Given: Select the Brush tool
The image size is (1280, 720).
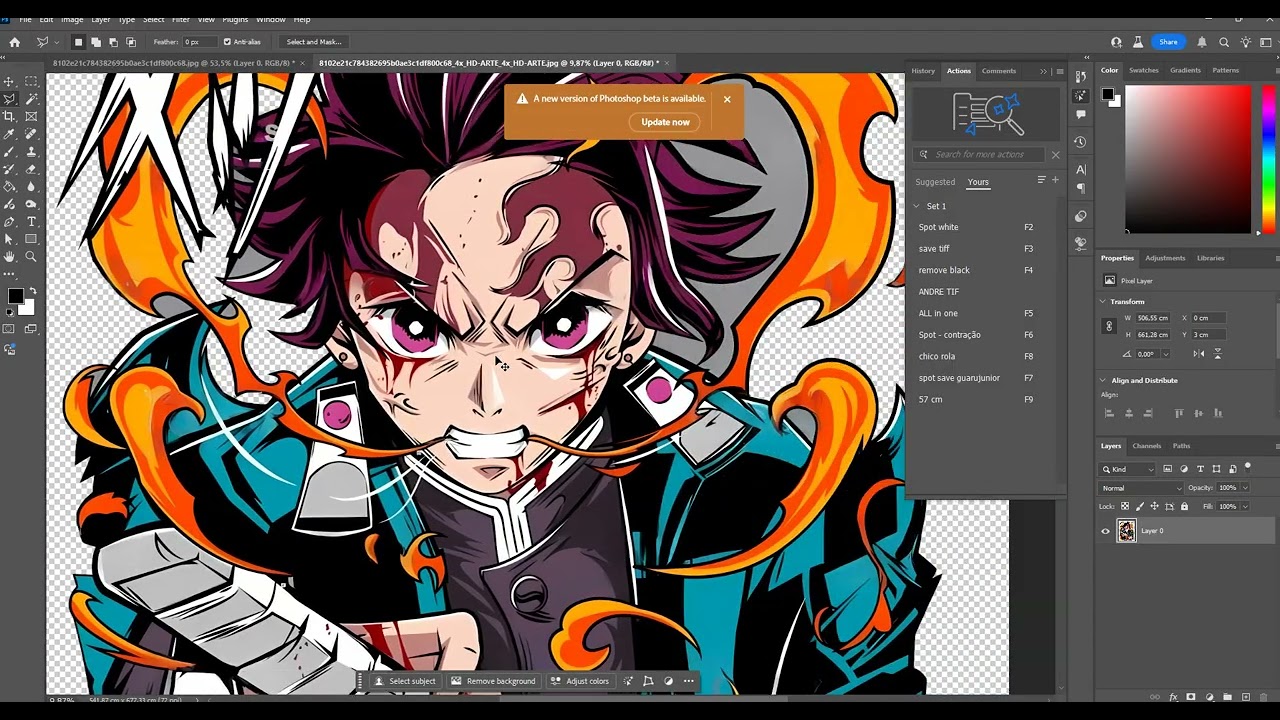Looking at the screenshot, I should coord(10,152).
